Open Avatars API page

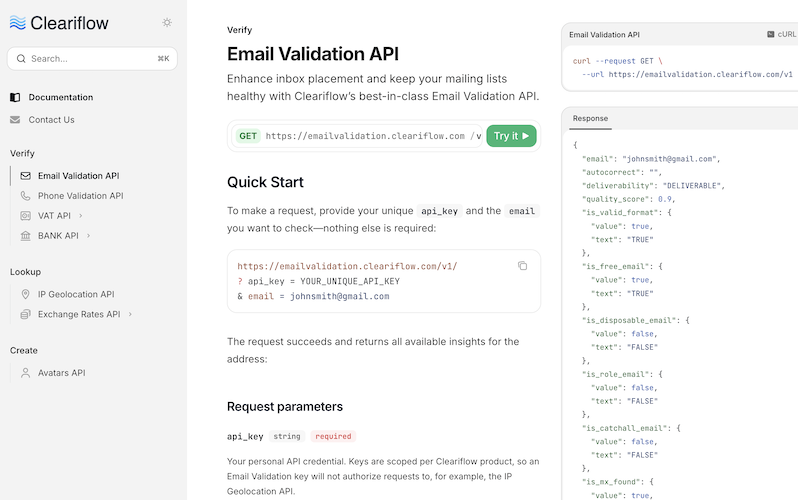[x=62, y=373]
